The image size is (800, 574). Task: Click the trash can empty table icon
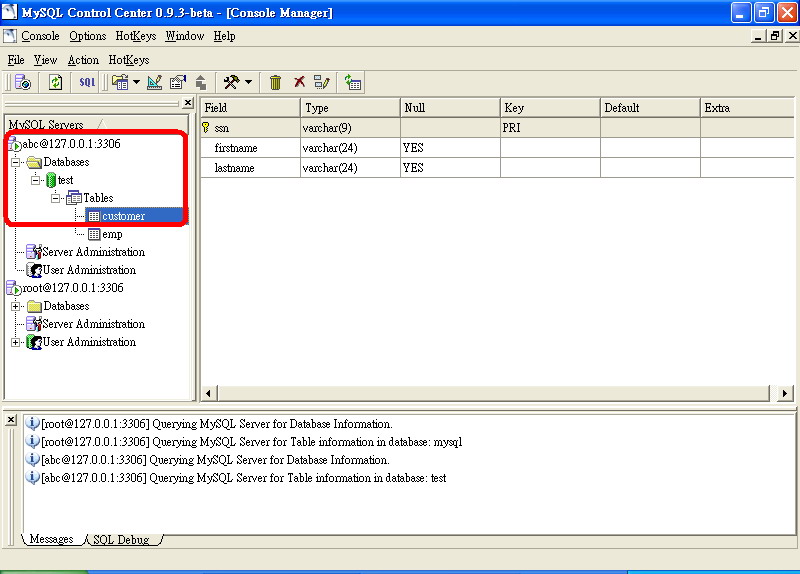275,82
